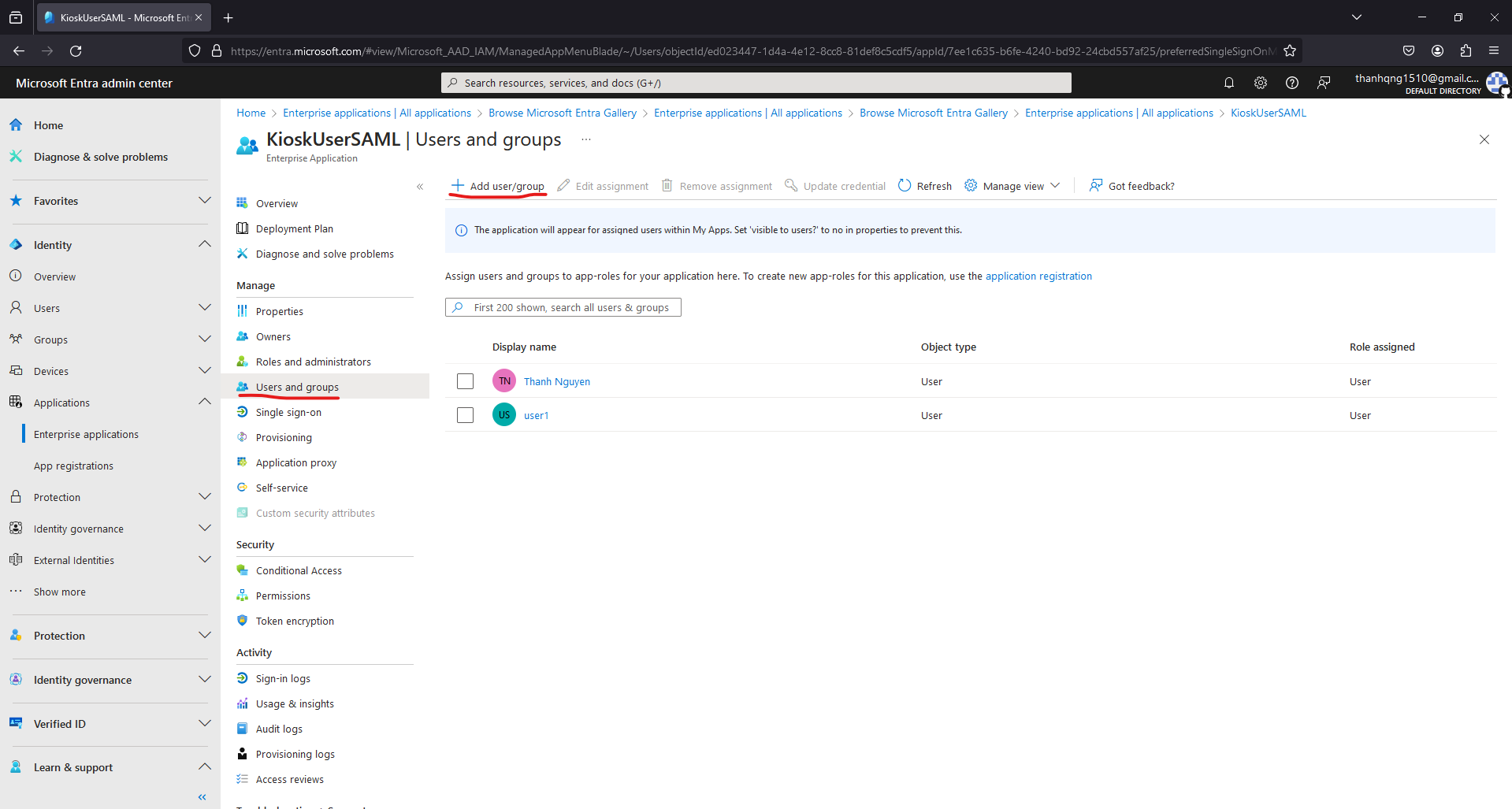This screenshot has width=1512, height=809.
Task: Open browser hamburger menu
Action: pos(1494,50)
